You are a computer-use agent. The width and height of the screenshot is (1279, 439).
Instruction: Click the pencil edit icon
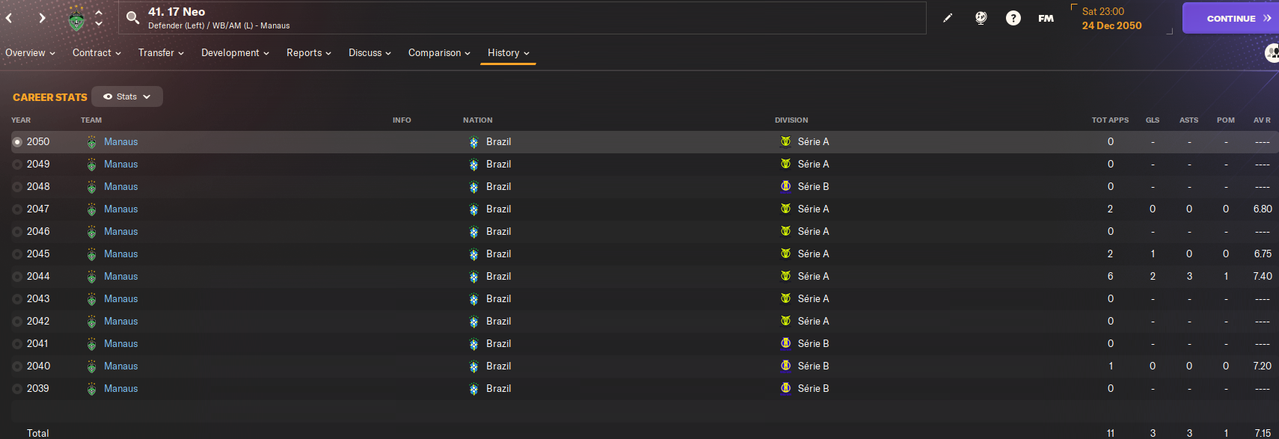pos(948,18)
